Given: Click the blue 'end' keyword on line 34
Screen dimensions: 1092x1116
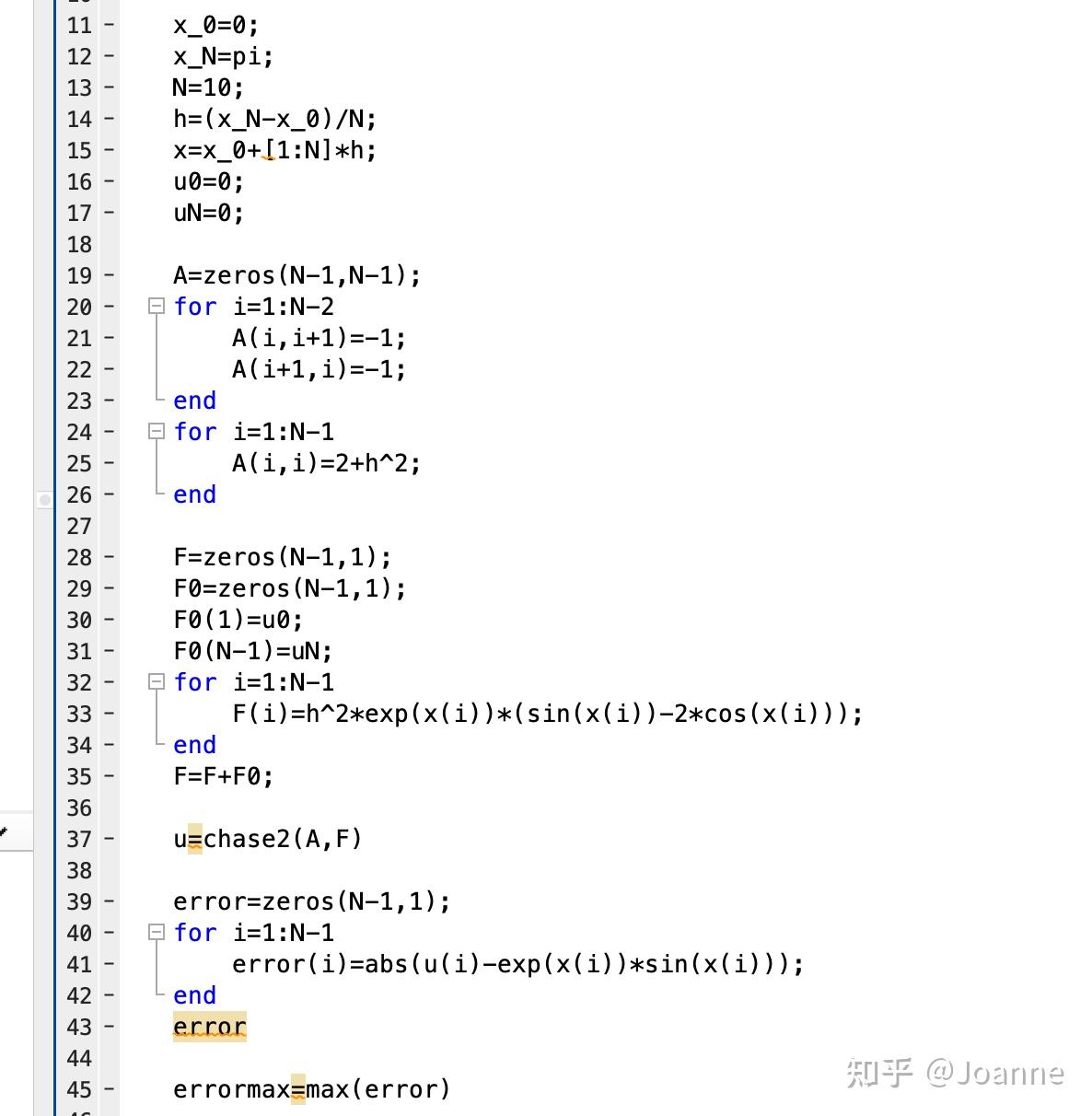Looking at the screenshot, I should pyautogui.click(x=194, y=745).
